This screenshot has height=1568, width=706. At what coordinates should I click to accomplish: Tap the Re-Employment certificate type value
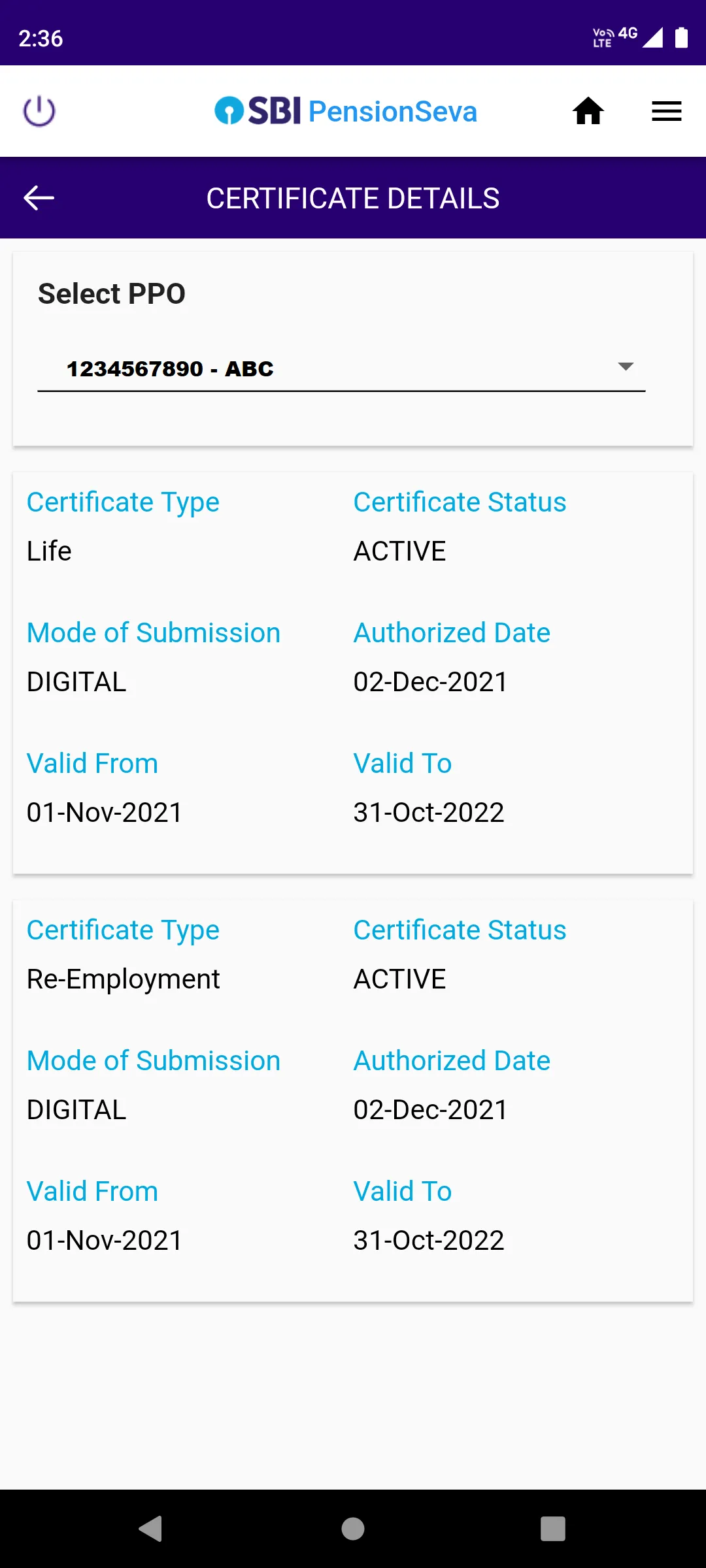pos(123,979)
